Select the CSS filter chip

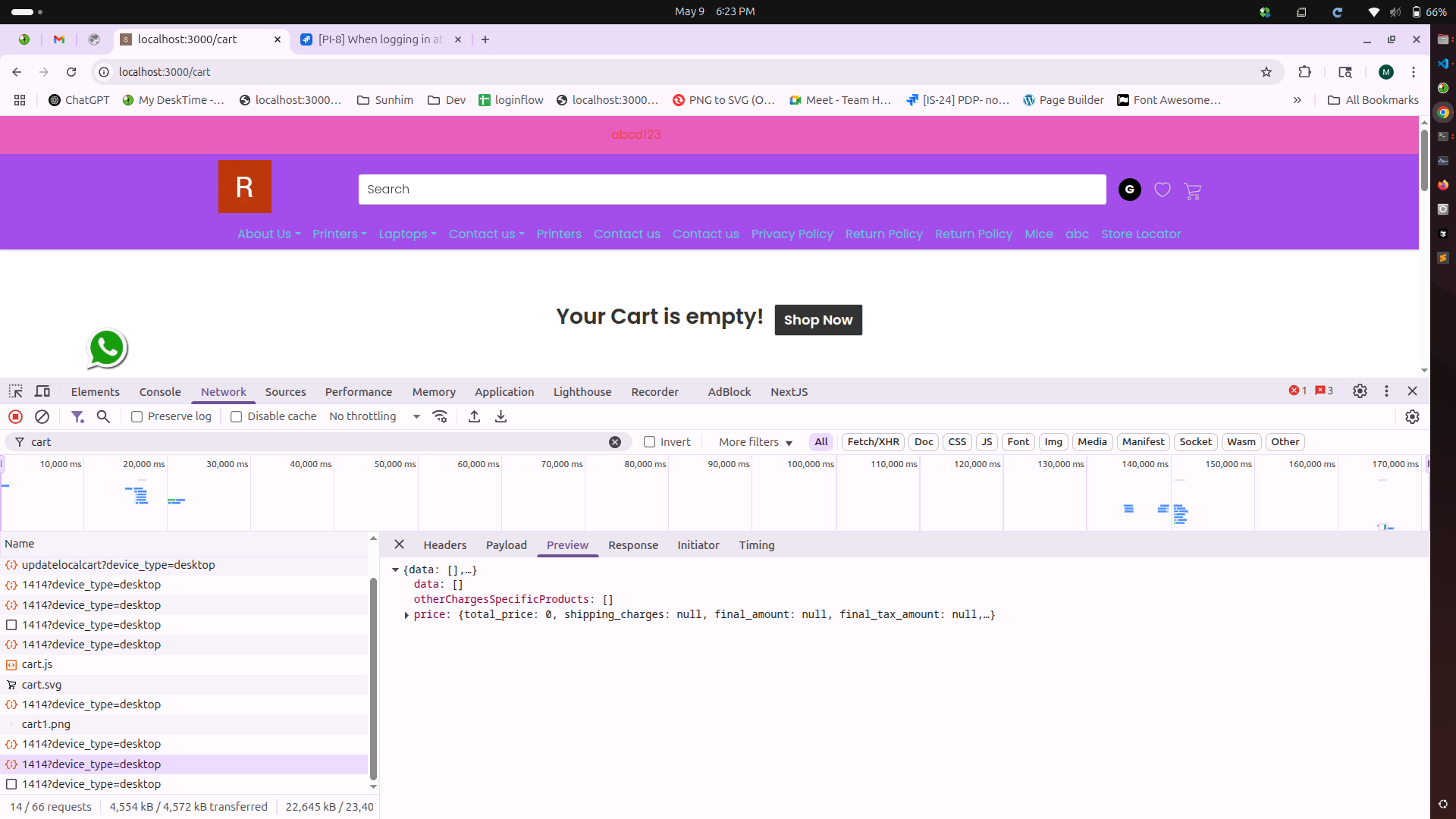[957, 442]
